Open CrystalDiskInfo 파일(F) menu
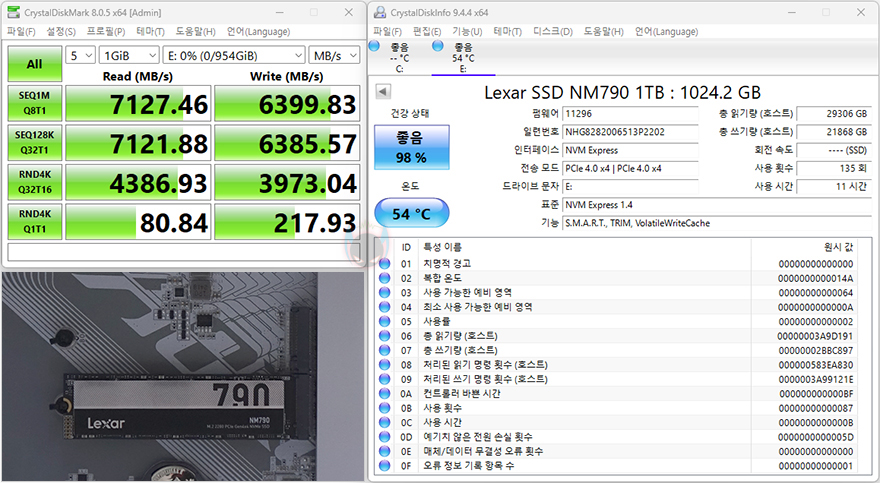This screenshot has width=880, height=483. pyautogui.click(x=388, y=31)
